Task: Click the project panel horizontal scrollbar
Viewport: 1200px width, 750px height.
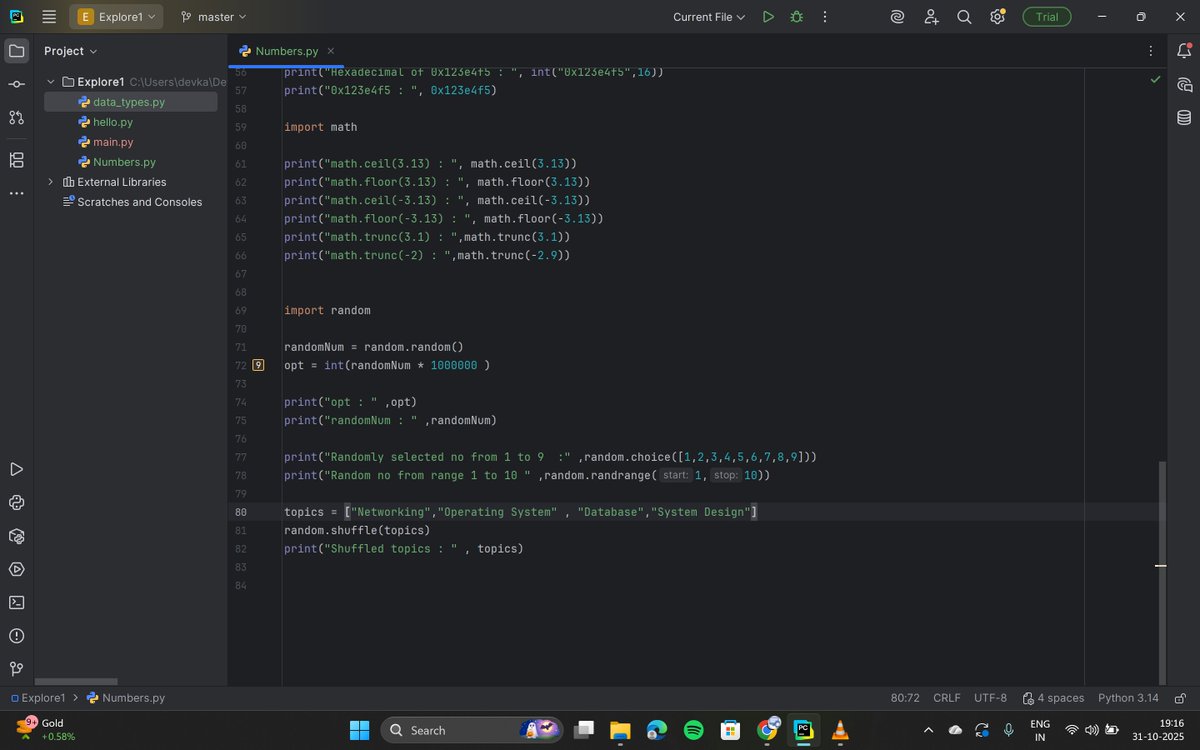Action: pyautogui.click(x=76, y=681)
